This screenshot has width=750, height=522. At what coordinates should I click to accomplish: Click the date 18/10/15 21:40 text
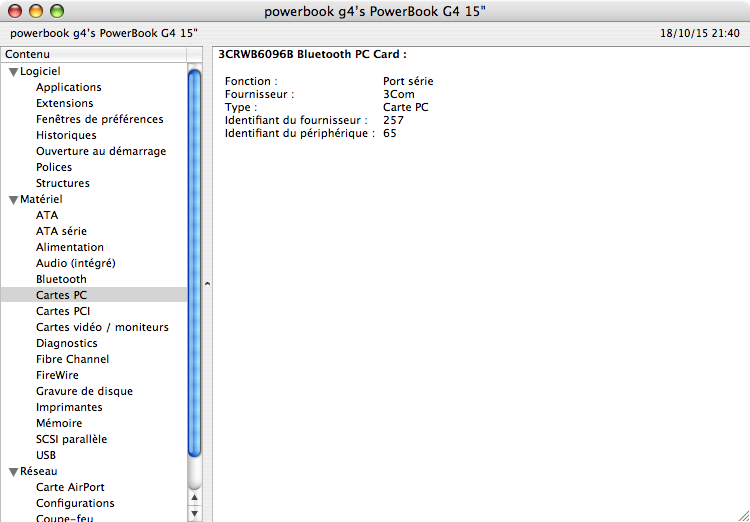click(x=700, y=33)
